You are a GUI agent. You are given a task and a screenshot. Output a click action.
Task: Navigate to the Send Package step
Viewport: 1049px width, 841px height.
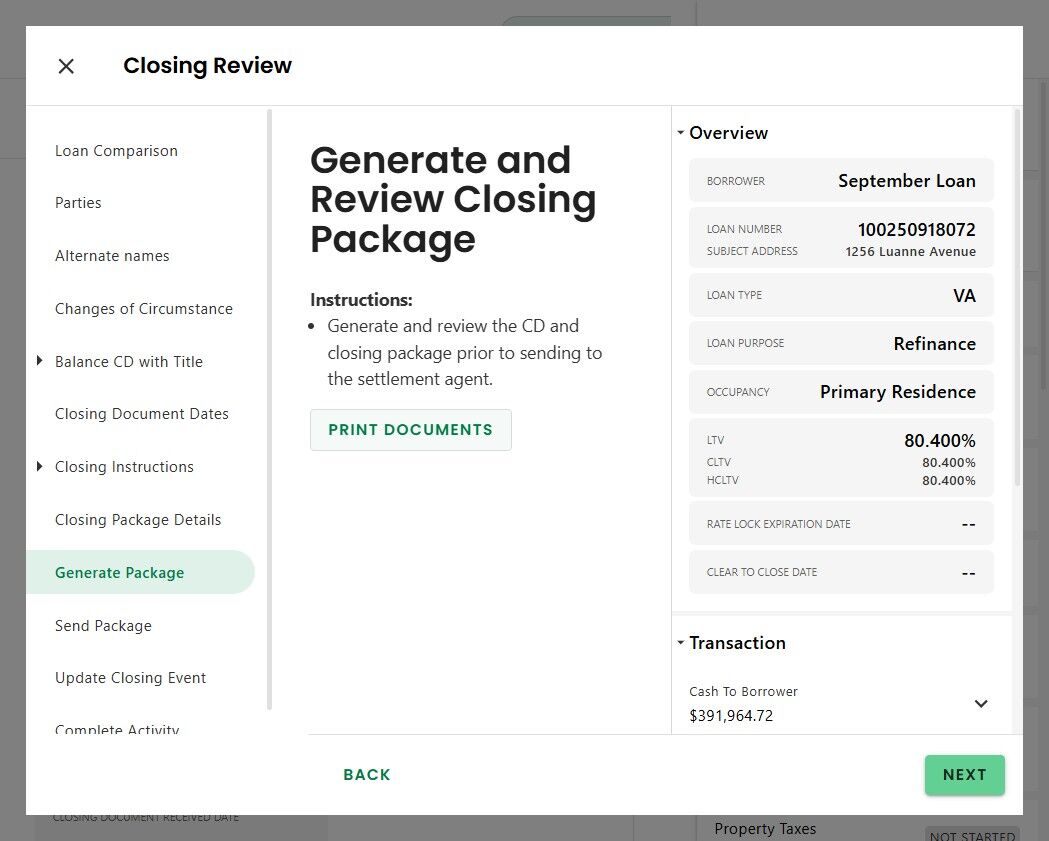(x=103, y=626)
